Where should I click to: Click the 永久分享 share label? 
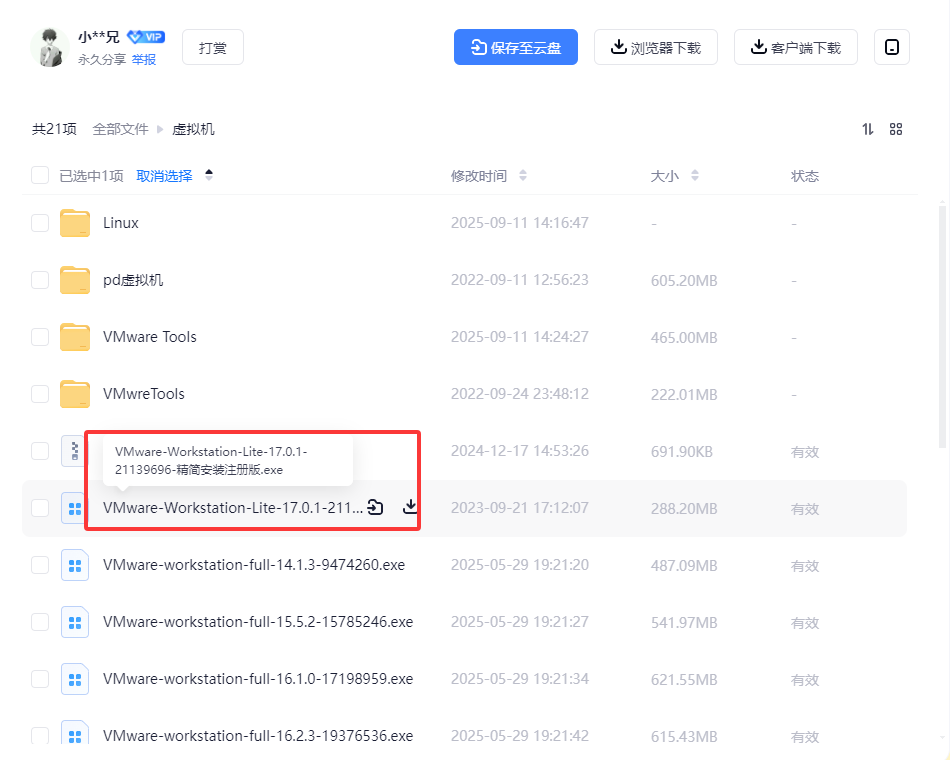point(102,59)
